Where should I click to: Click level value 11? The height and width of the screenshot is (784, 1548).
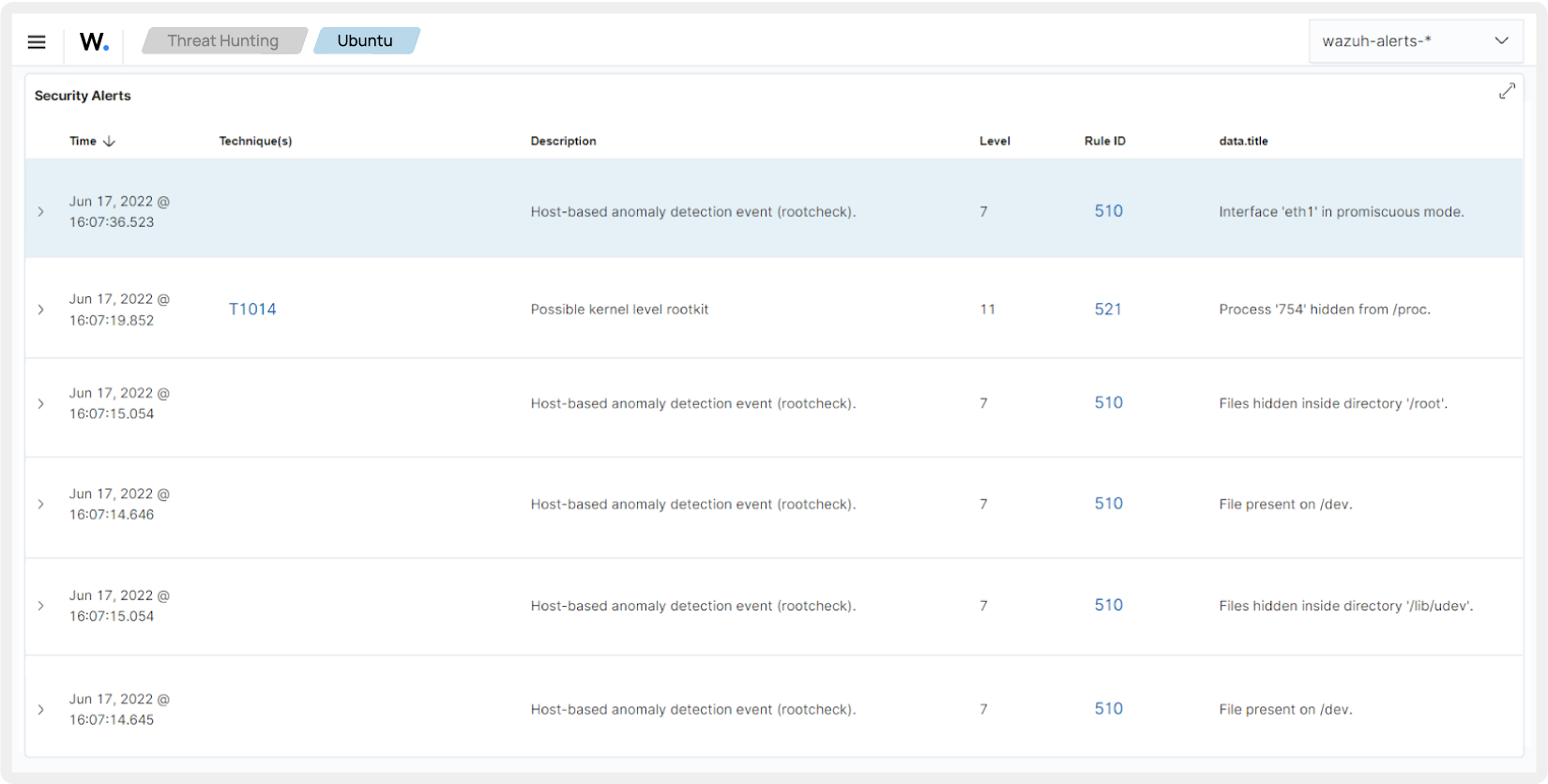point(987,309)
